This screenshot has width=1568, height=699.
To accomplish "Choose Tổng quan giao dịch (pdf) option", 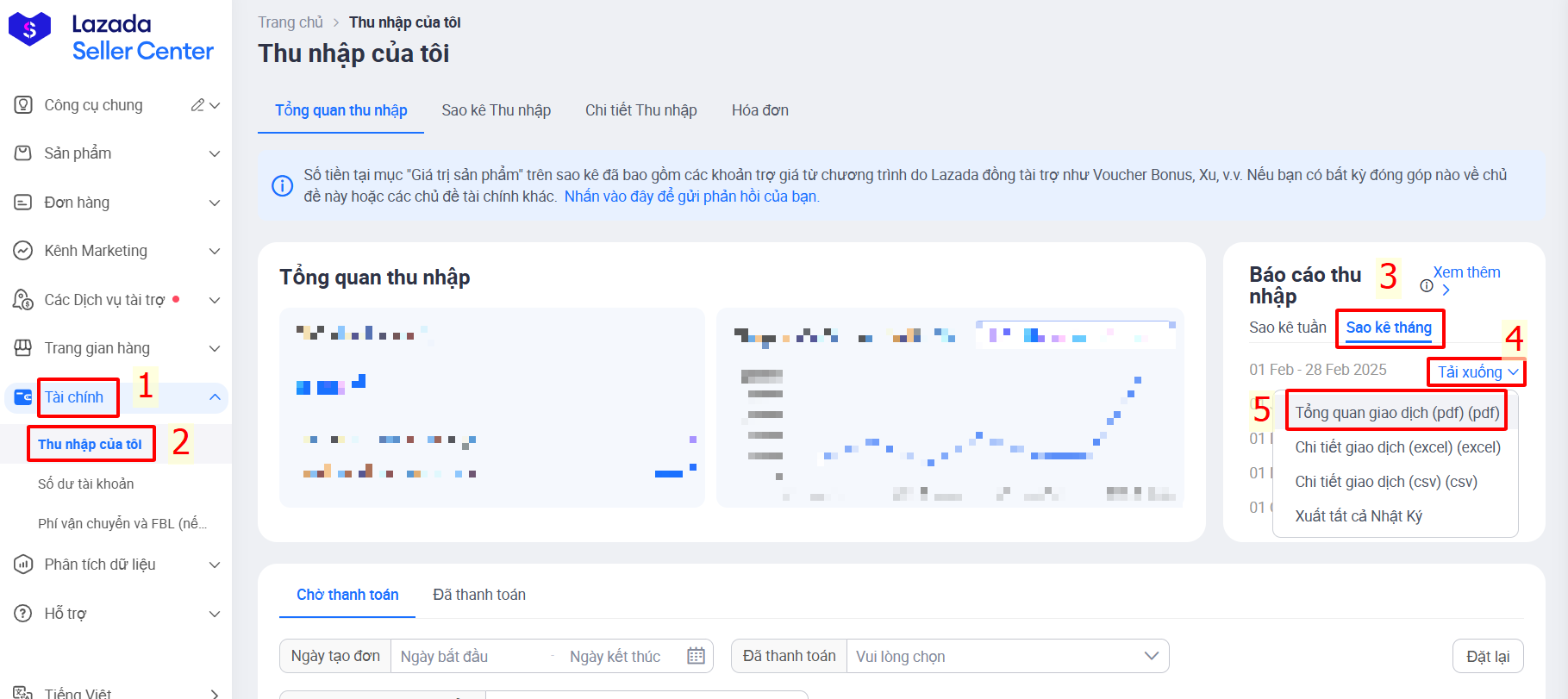I will coord(1396,413).
